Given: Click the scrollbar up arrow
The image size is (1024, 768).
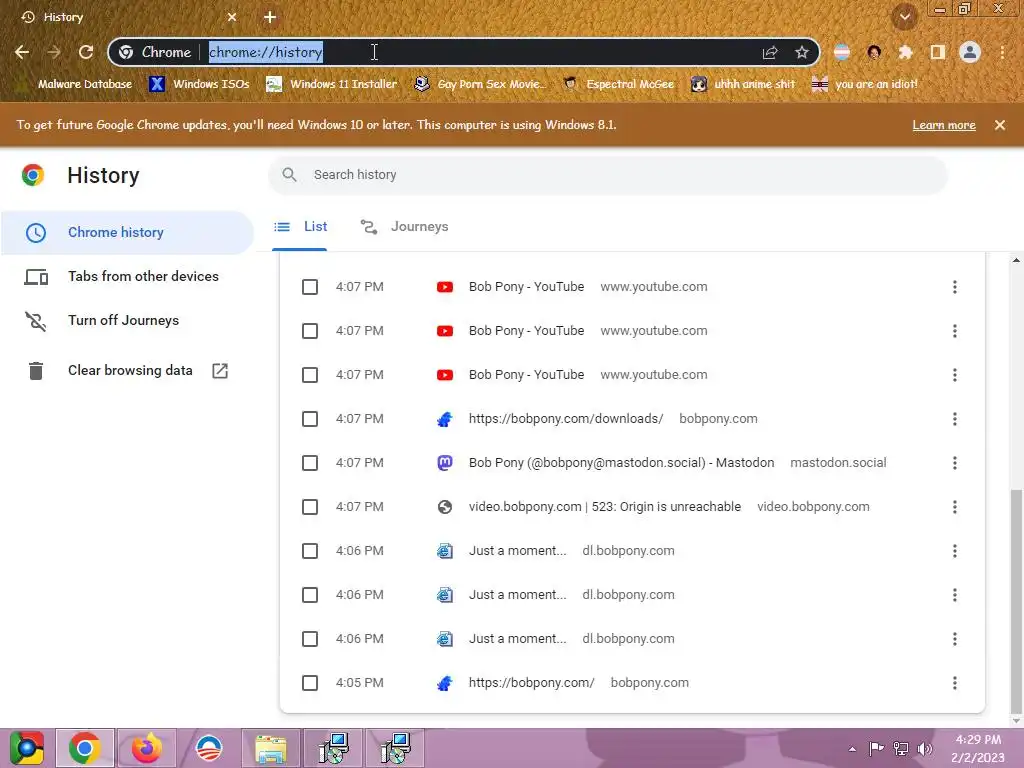Looking at the screenshot, I should (1016, 261).
